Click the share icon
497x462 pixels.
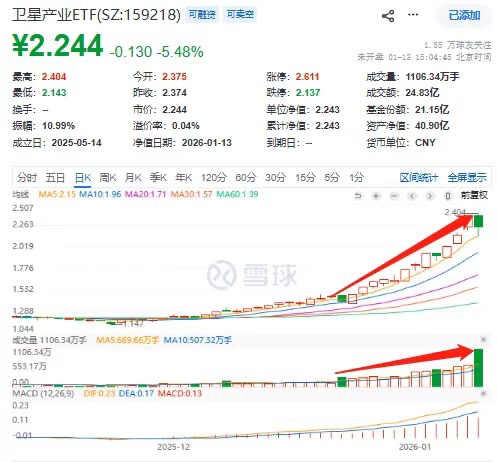388,15
